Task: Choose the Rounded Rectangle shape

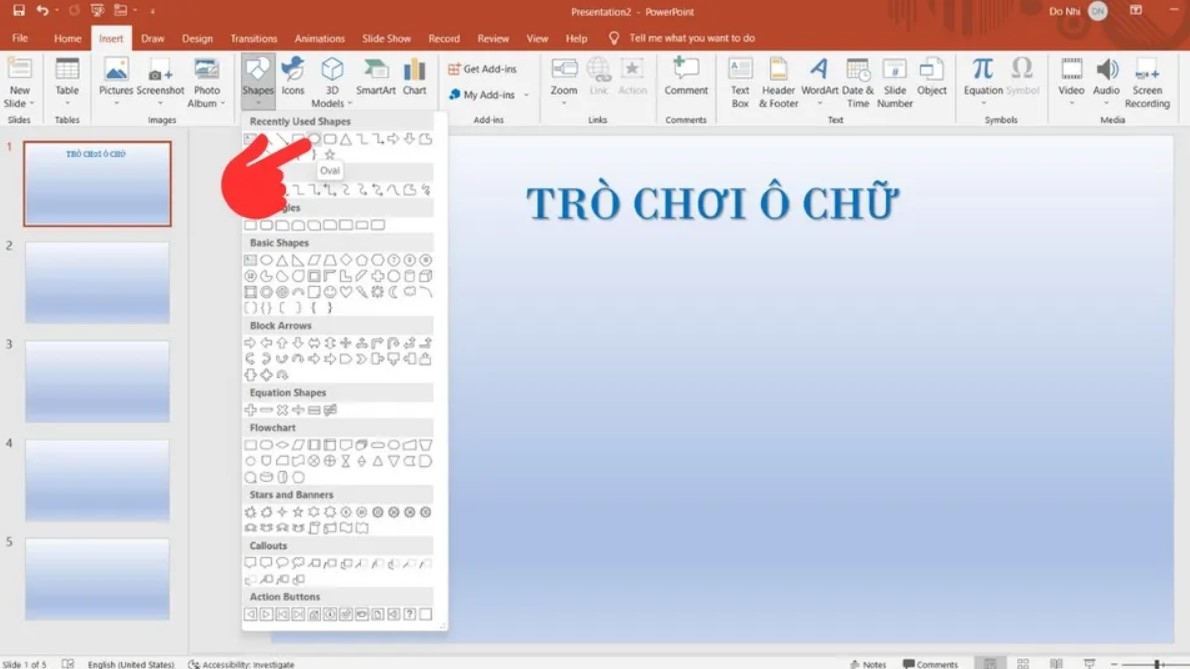Action: (266, 225)
